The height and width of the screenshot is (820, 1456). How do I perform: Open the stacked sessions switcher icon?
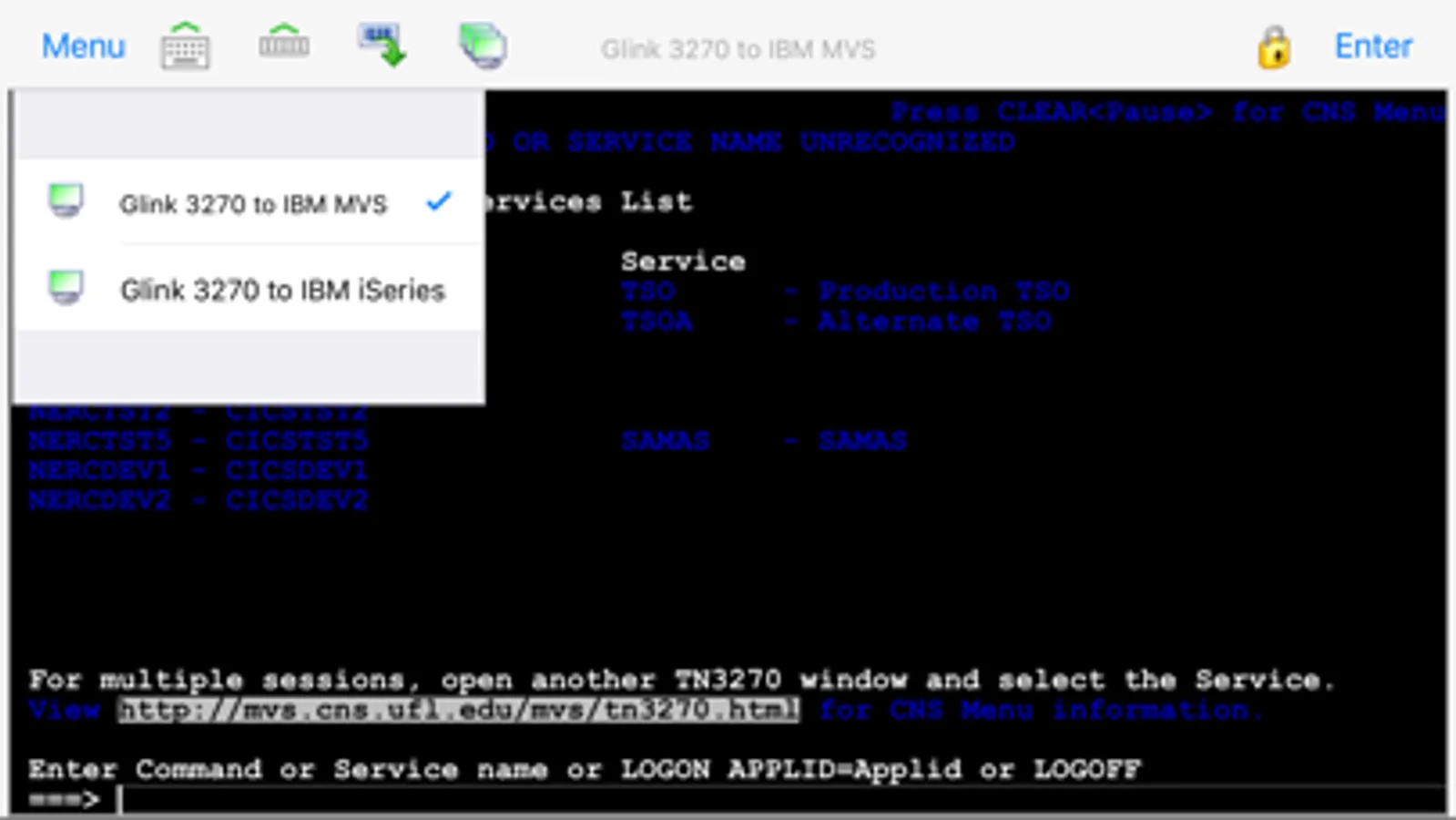pos(483,46)
